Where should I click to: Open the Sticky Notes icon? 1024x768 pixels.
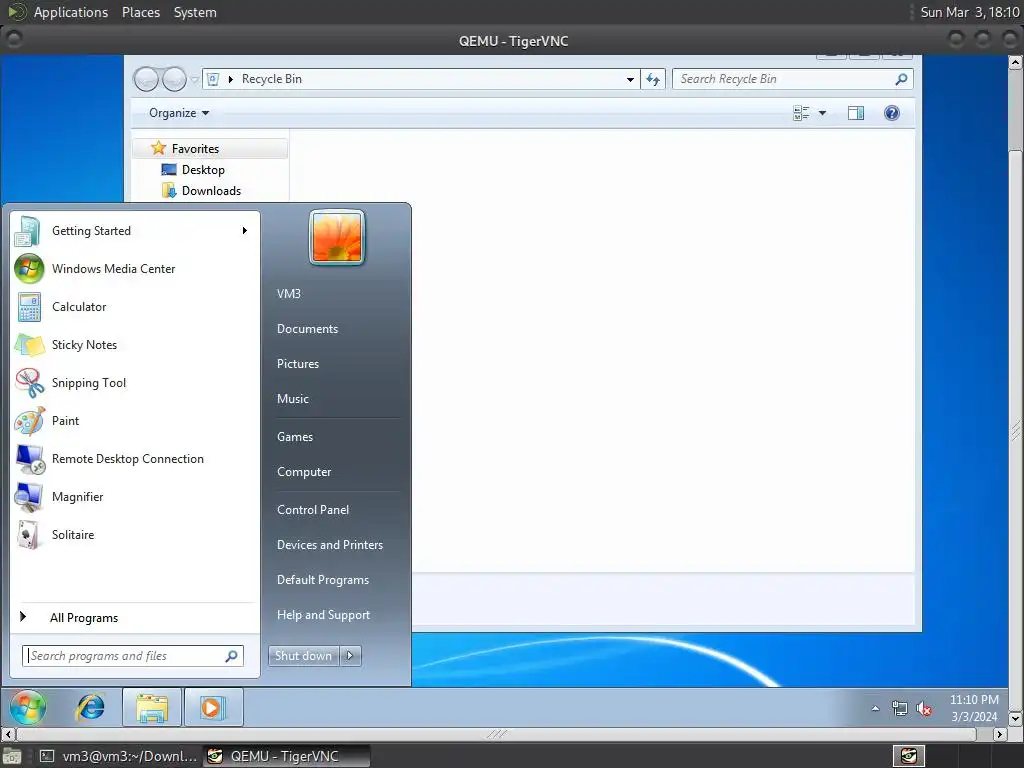(x=29, y=345)
